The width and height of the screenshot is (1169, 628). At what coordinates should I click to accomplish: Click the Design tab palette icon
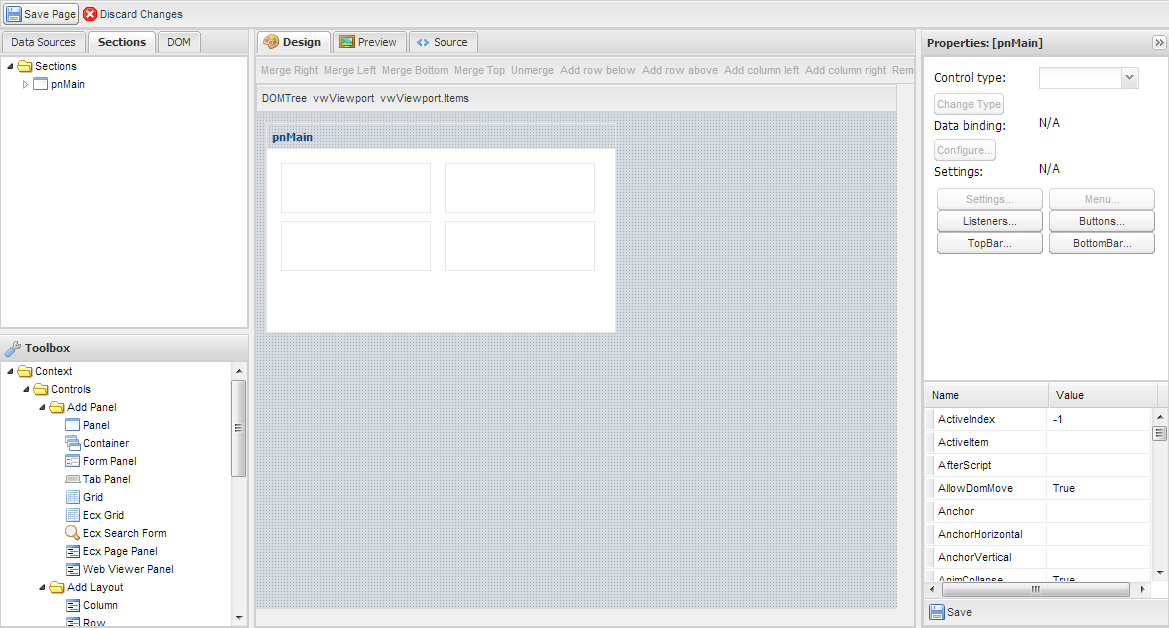point(271,42)
